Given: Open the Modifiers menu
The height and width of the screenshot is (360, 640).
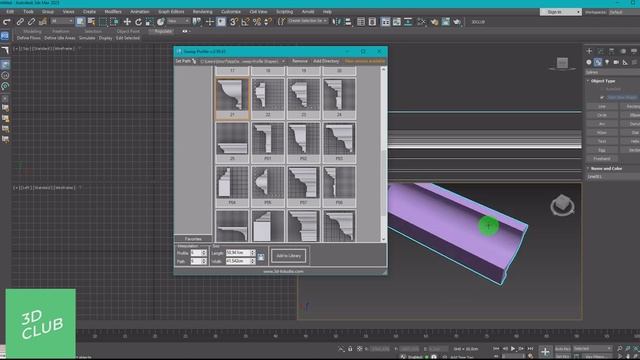Looking at the screenshot, I should [x=113, y=12].
